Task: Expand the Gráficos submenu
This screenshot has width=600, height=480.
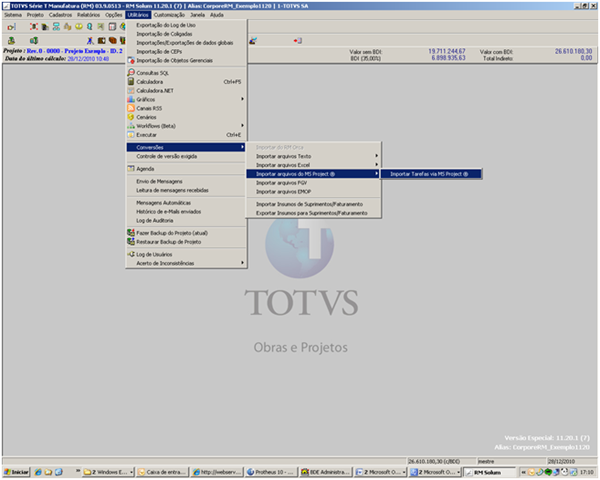Action: (186, 99)
